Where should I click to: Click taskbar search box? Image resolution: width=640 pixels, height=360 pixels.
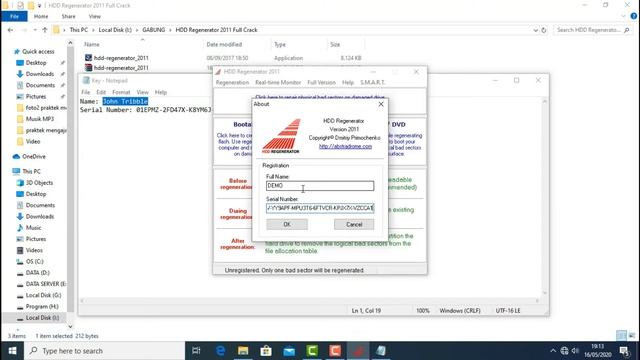coord(105,351)
